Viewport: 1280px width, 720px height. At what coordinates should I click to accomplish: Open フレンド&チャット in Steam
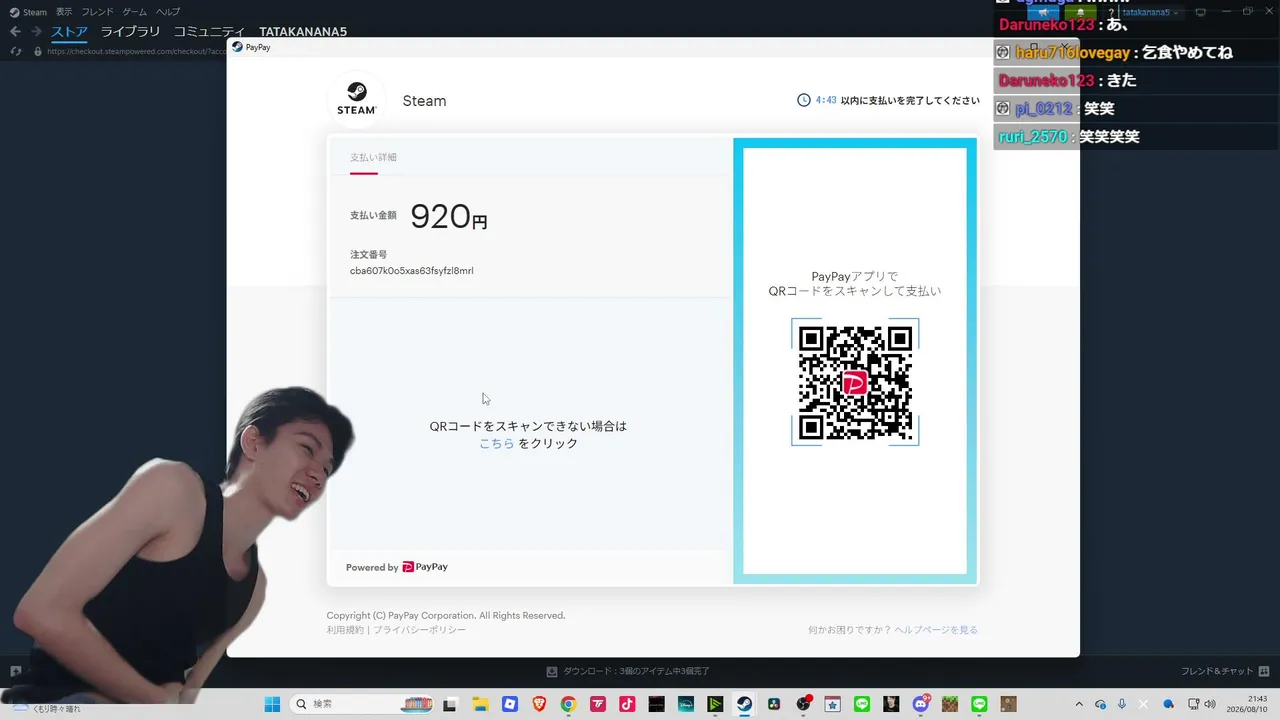click(1225, 671)
